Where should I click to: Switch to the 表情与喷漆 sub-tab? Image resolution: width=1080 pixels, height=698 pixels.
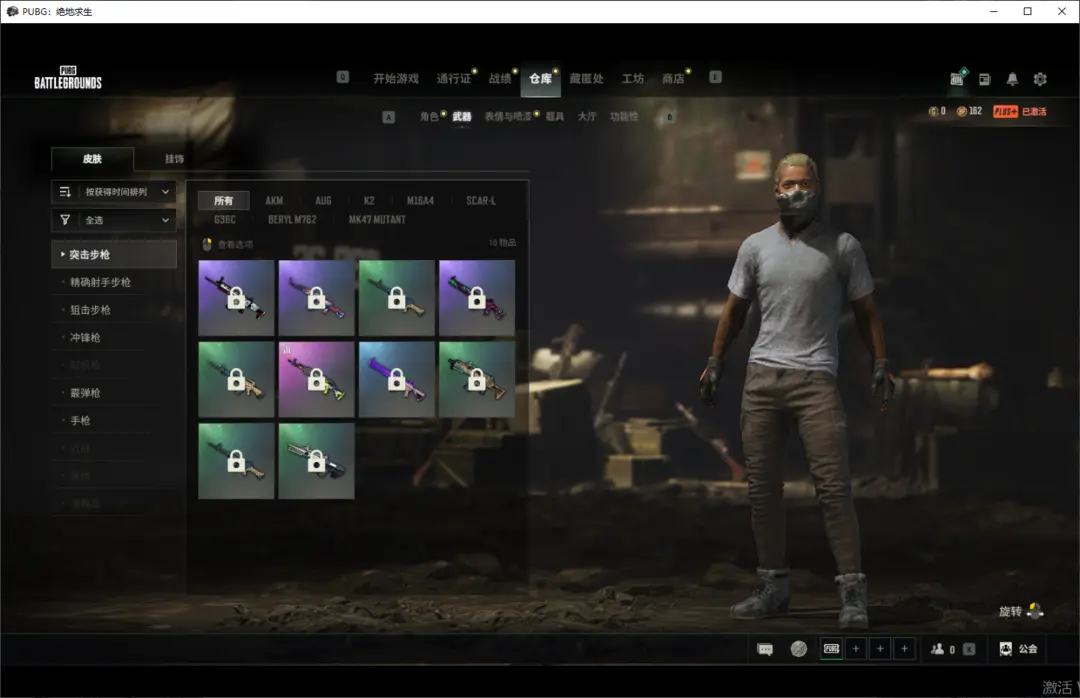tap(508, 116)
